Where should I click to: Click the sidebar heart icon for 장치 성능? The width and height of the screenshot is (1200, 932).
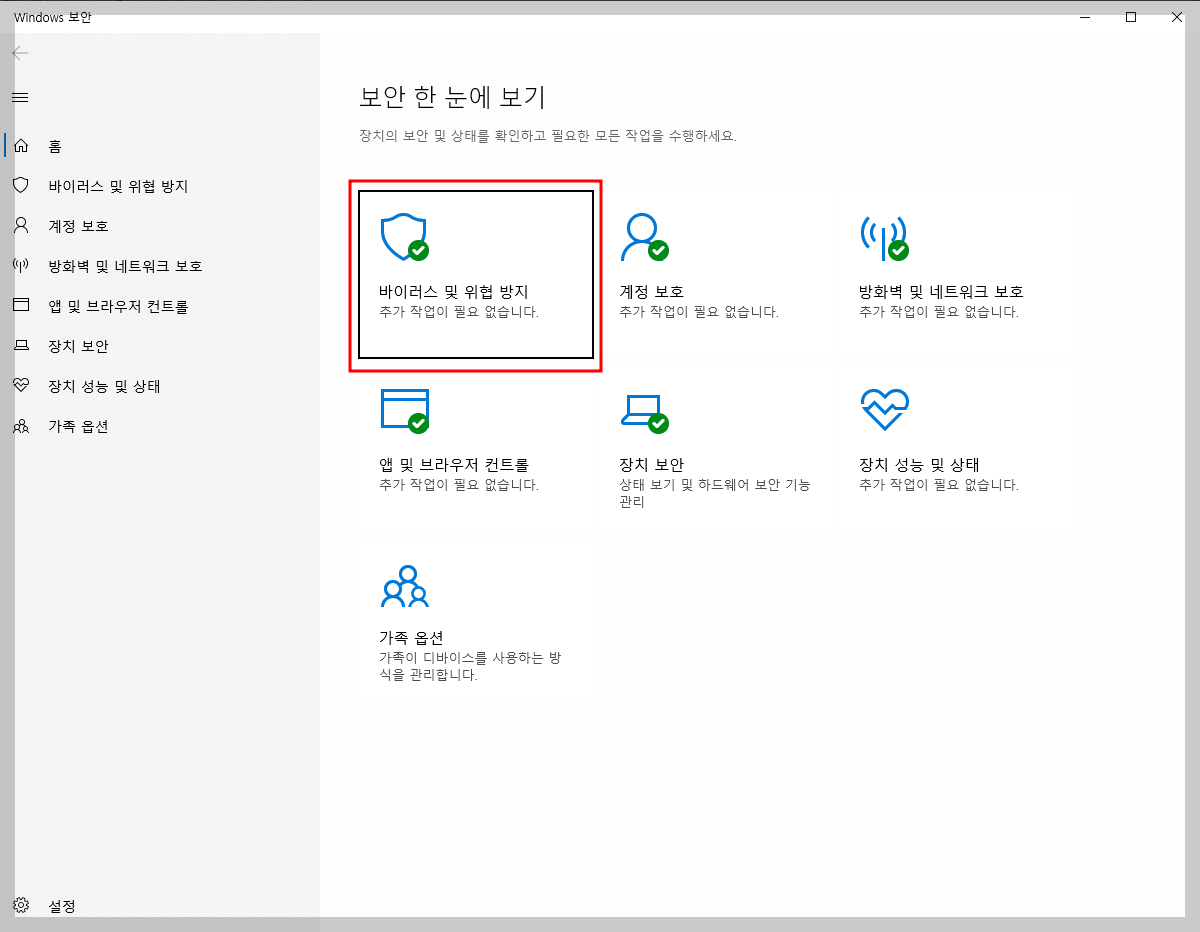[20, 386]
